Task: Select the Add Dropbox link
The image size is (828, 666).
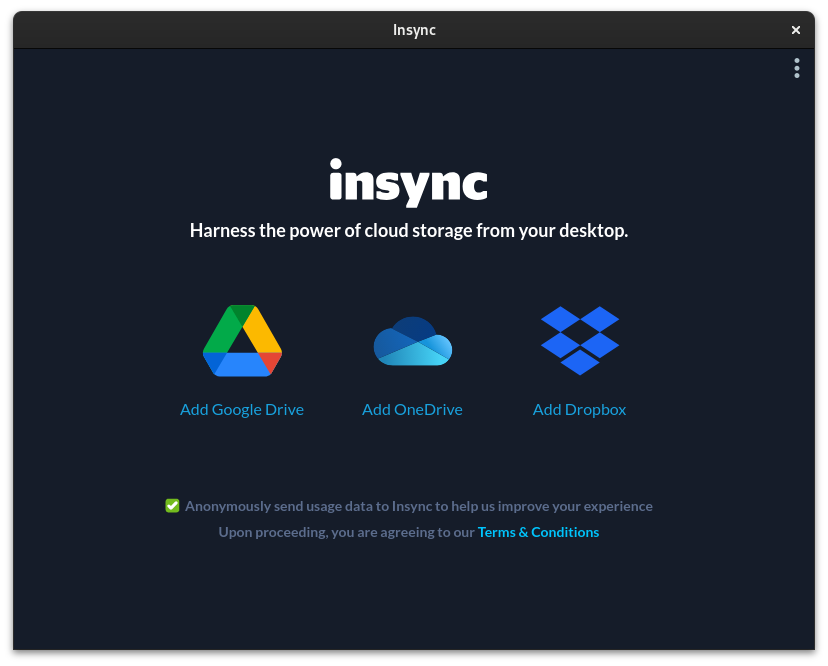Action: (579, 409)
